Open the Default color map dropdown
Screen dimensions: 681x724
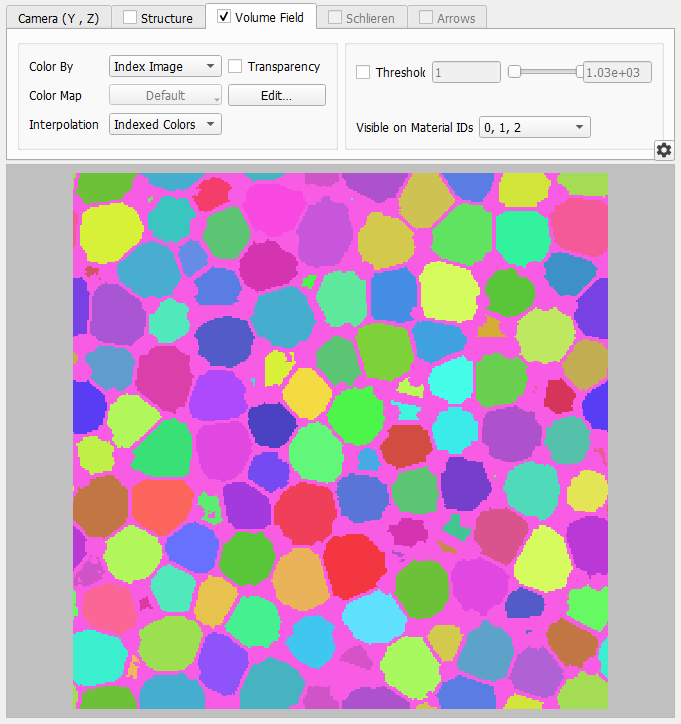(x=165, y=95)
